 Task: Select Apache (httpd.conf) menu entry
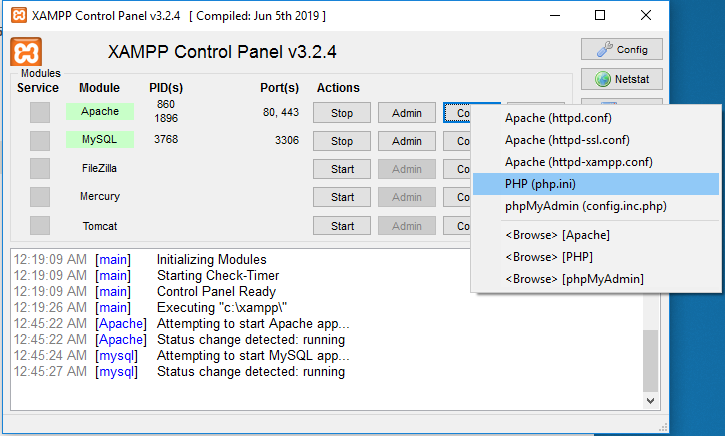click(596, 118)
